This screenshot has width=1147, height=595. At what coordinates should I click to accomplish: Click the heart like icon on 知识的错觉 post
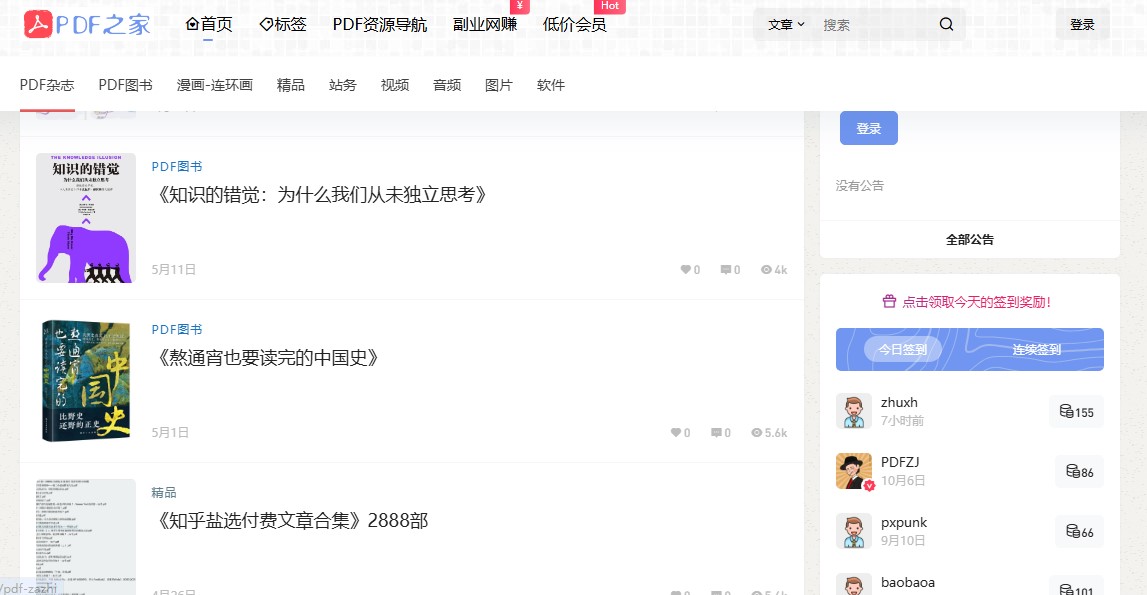click(686, 270)
